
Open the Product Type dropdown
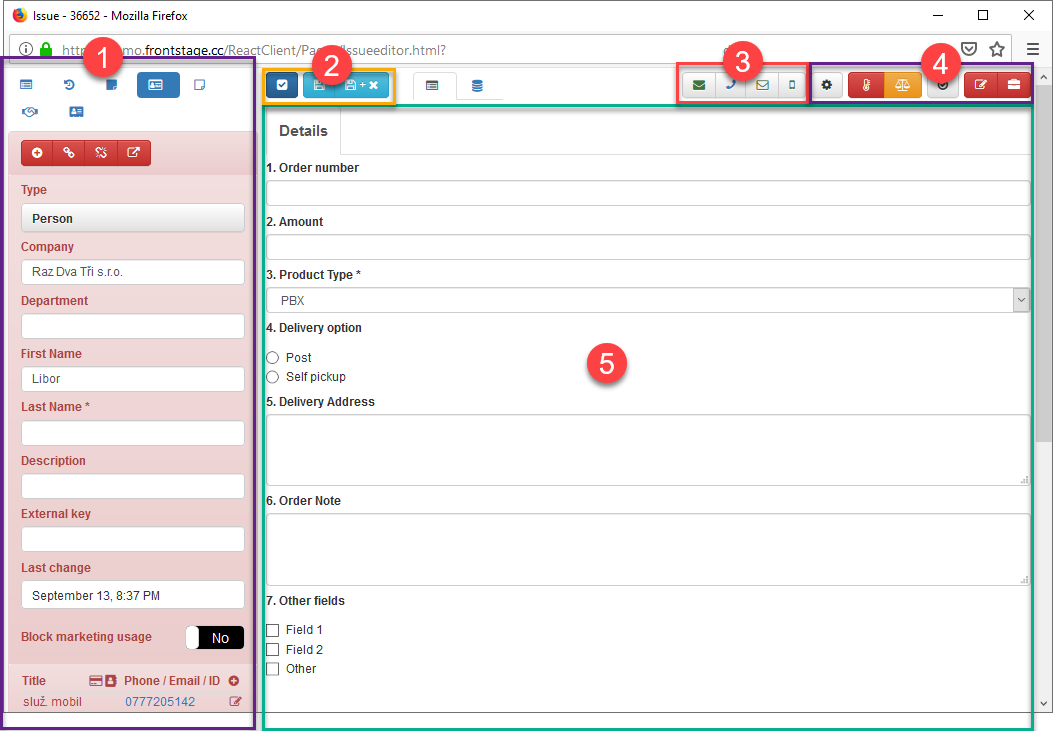point(648,300)
